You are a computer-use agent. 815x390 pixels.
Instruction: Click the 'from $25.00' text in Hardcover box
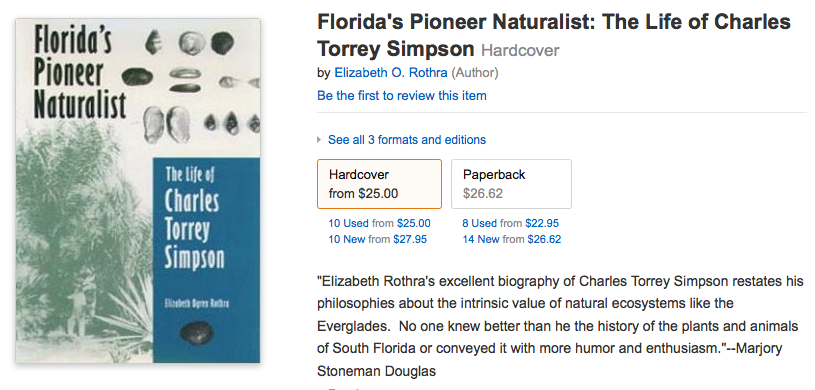coord(363,194)
